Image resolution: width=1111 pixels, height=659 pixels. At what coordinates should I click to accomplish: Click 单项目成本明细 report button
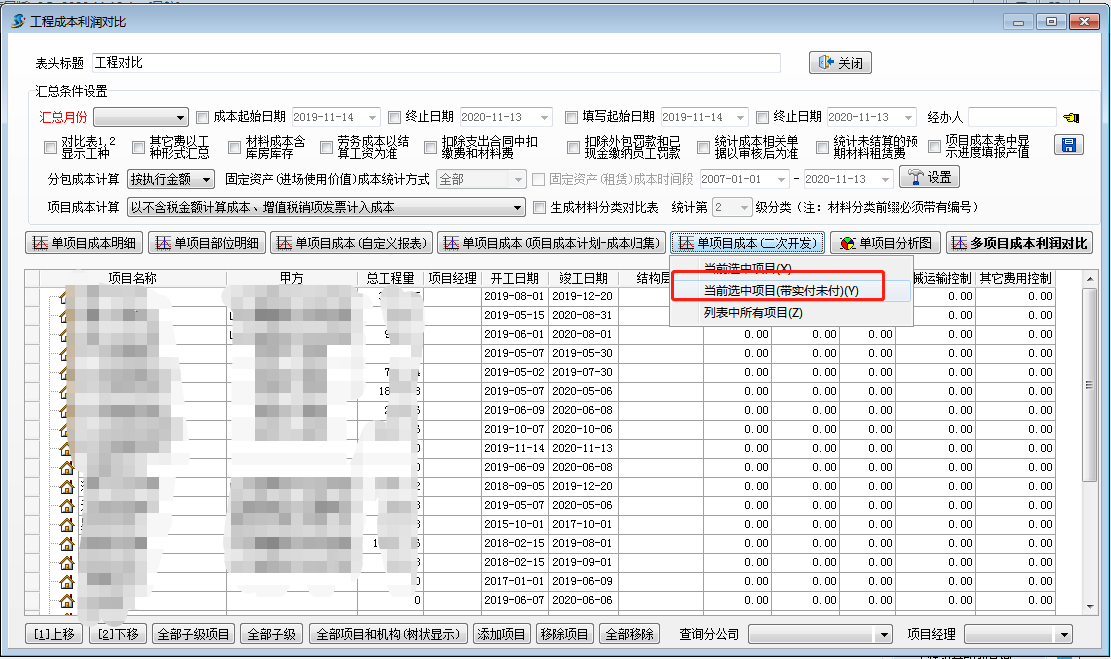pyautogui.click(x=84, y=243)
